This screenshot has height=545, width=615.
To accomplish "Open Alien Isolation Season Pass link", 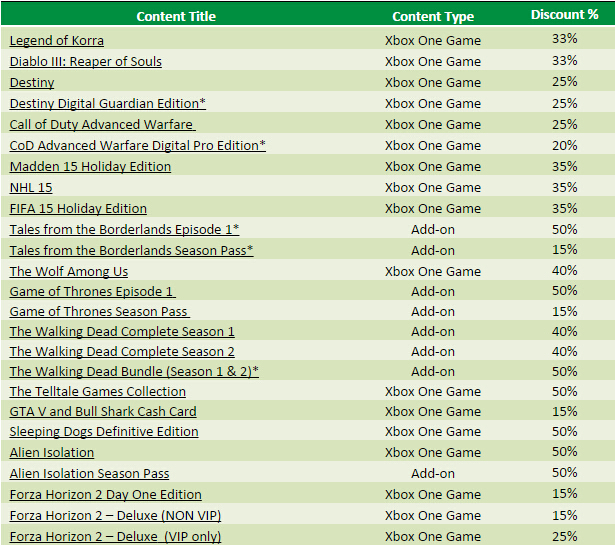I will tap(89, 474).
